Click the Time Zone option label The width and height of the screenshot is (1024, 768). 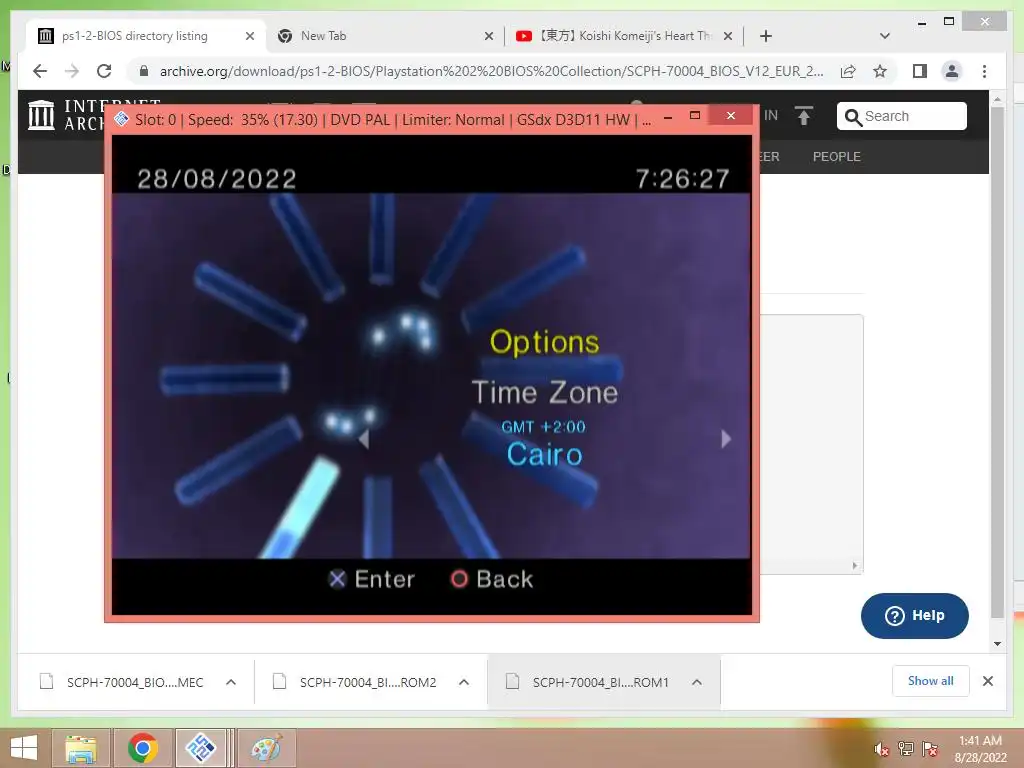tap(544, 392)
